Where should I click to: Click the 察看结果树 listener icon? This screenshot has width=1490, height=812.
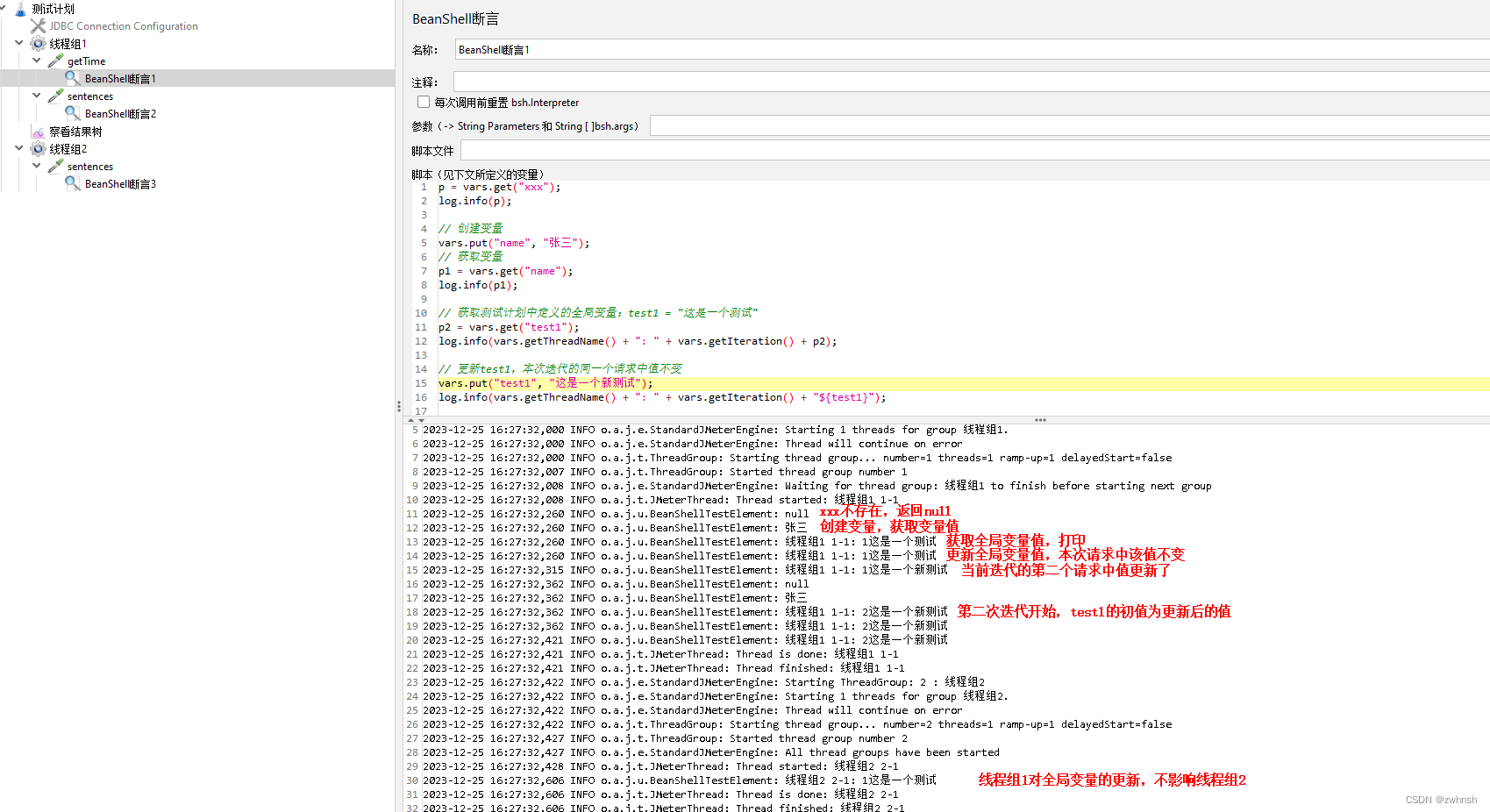38,132
